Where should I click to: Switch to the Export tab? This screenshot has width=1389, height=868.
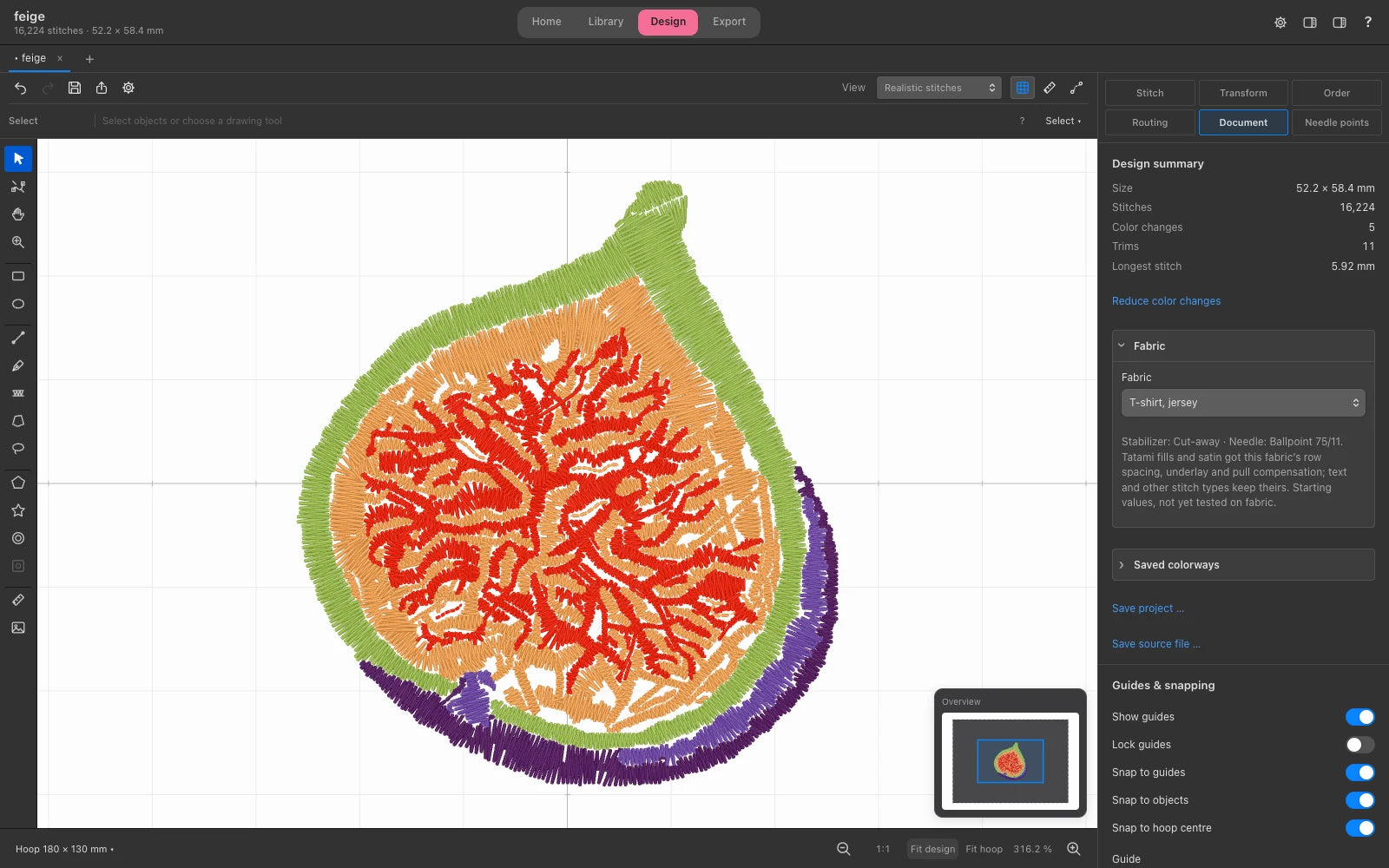729,22
